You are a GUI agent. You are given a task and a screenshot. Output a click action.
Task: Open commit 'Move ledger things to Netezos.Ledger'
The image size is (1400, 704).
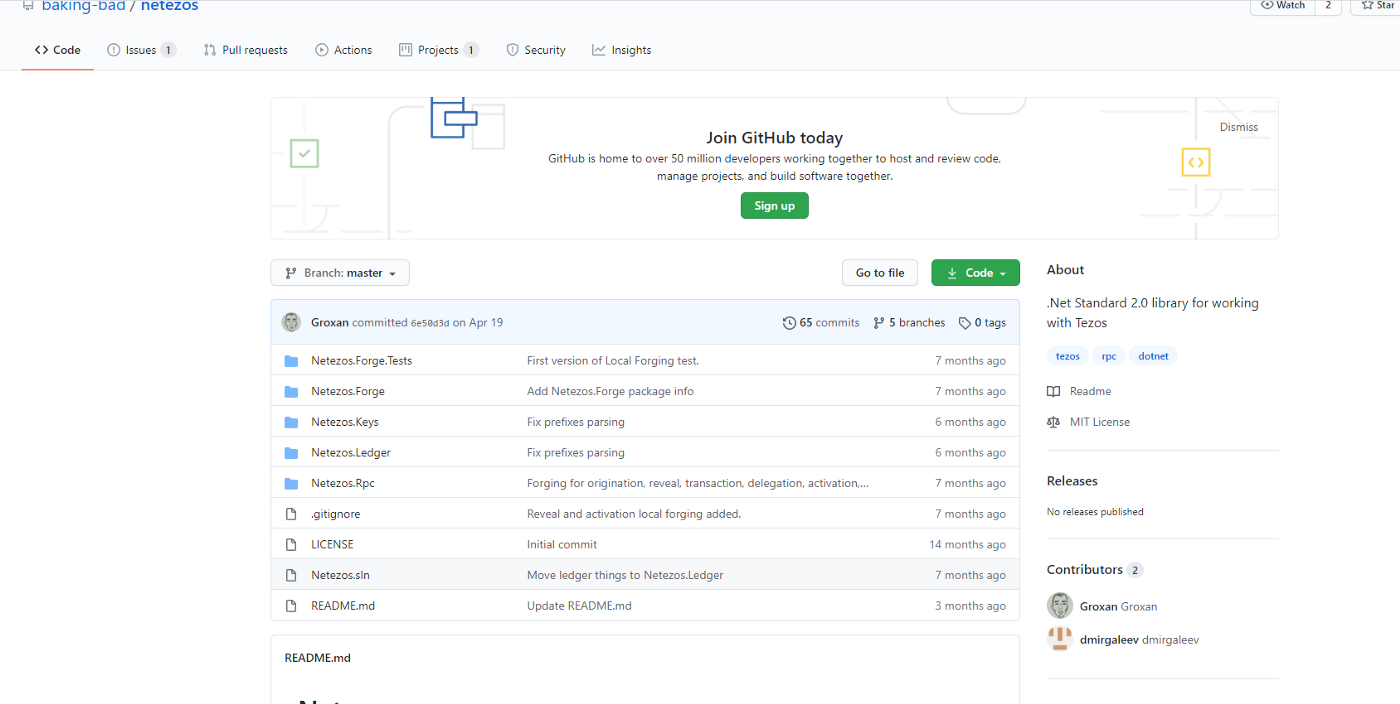[625, 575]
